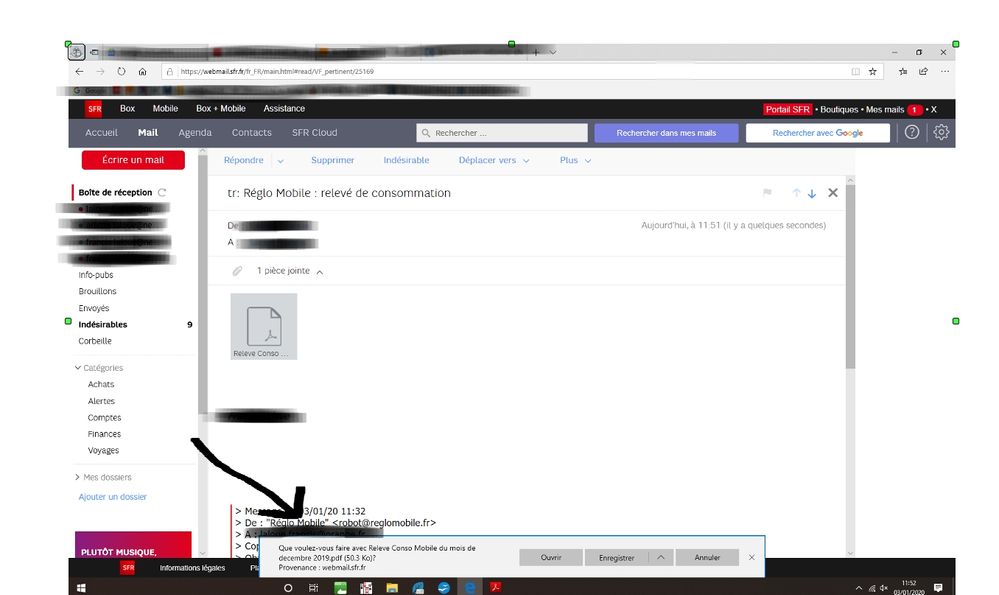Click in the Rechercher search field
This screenshot has height=595, width=999.
coord(502,133)
